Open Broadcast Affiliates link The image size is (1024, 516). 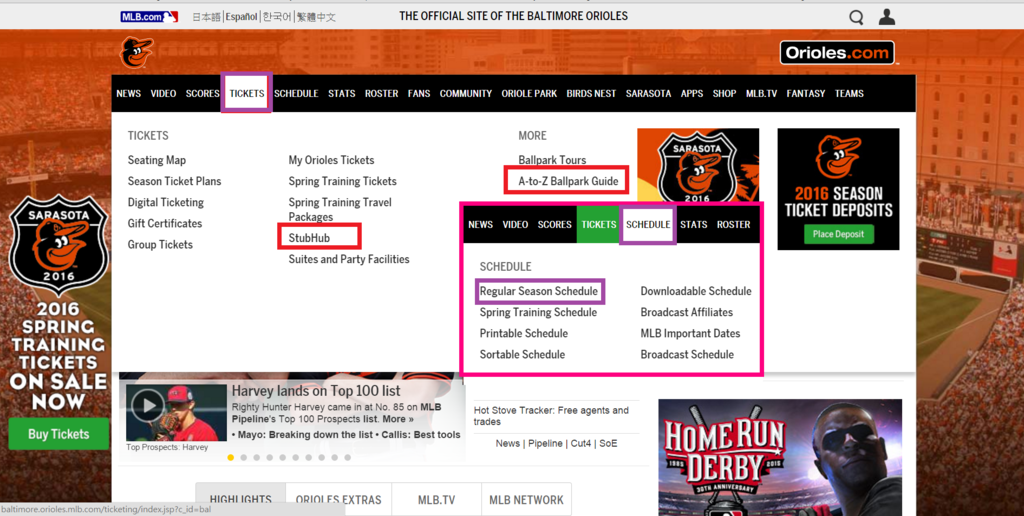[686, 312]
